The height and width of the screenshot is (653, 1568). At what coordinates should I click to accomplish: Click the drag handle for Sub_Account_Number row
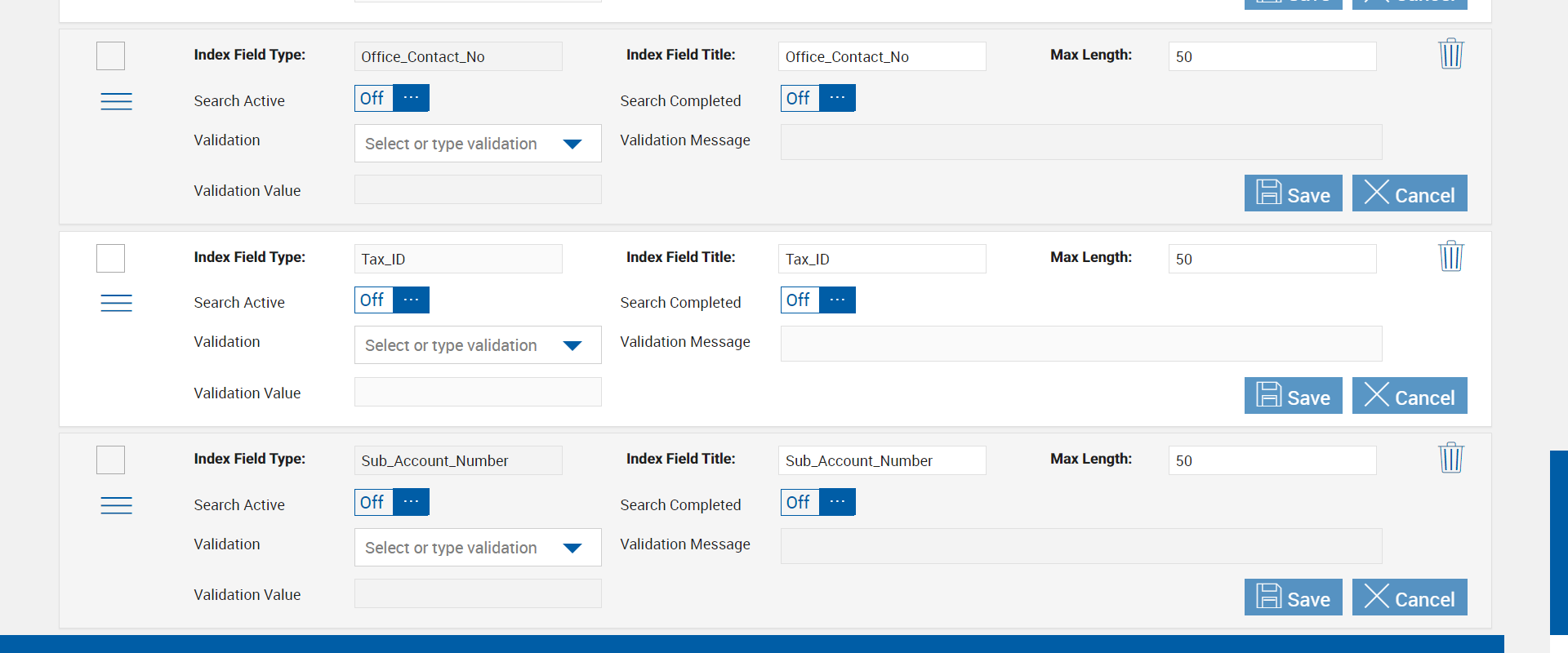coord(116,505)
